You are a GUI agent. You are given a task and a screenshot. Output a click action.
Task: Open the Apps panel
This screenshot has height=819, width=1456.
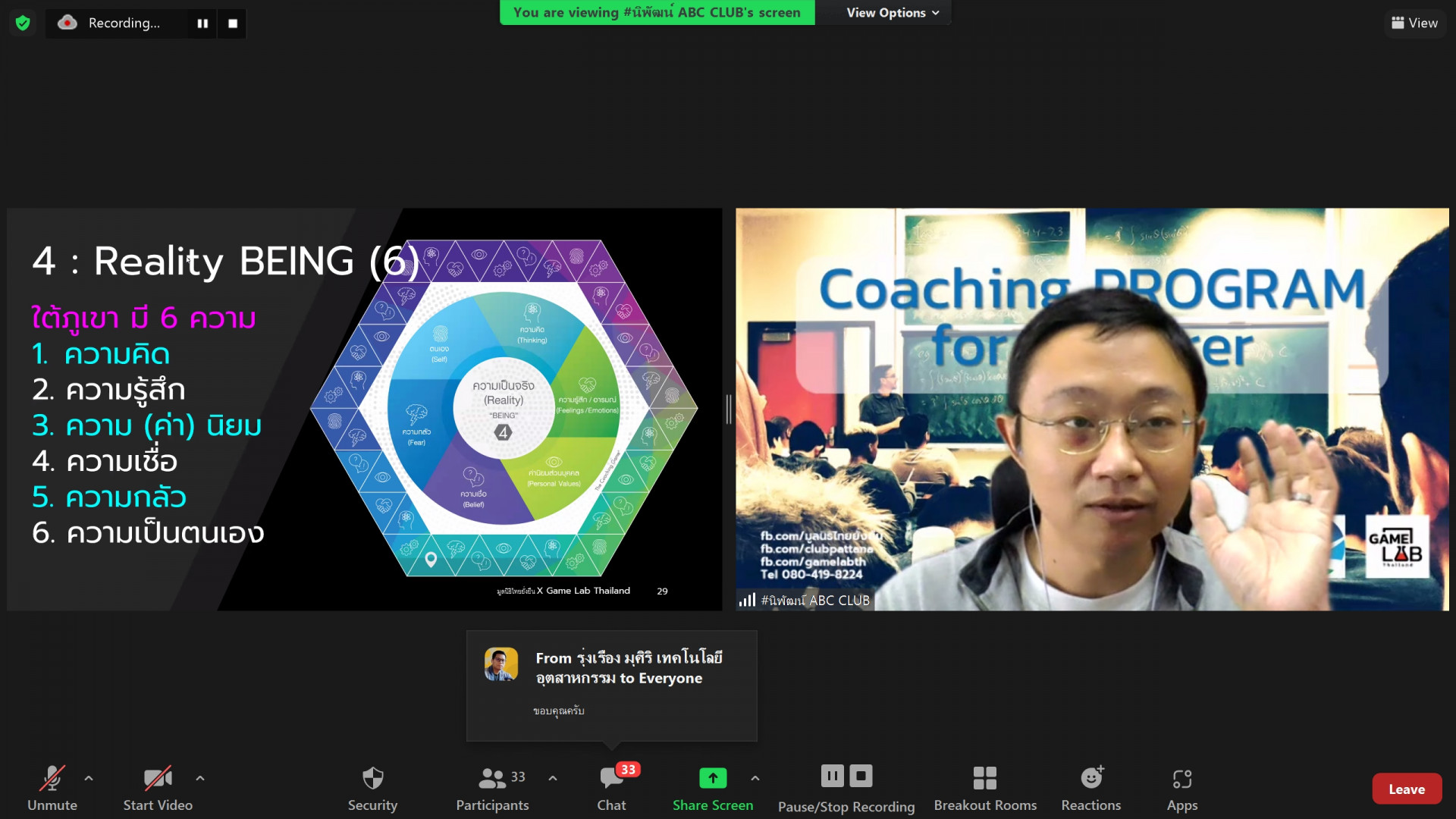[x=1181, y=789]
